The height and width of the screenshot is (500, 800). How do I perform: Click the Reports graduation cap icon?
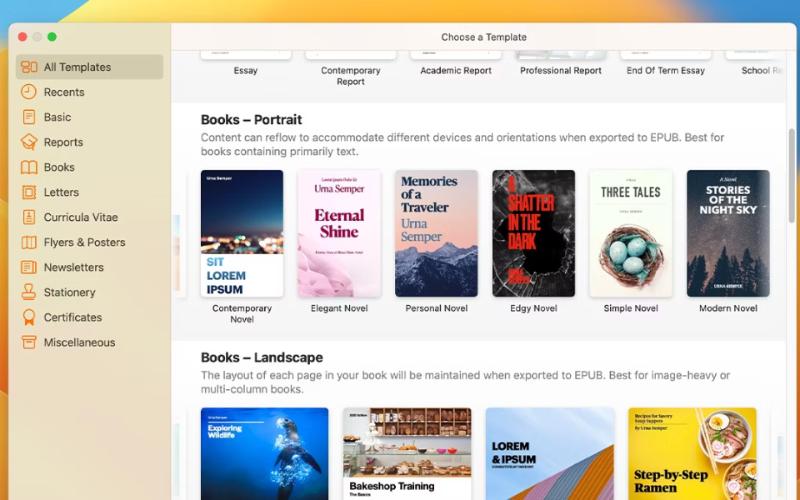pos(29,142)
